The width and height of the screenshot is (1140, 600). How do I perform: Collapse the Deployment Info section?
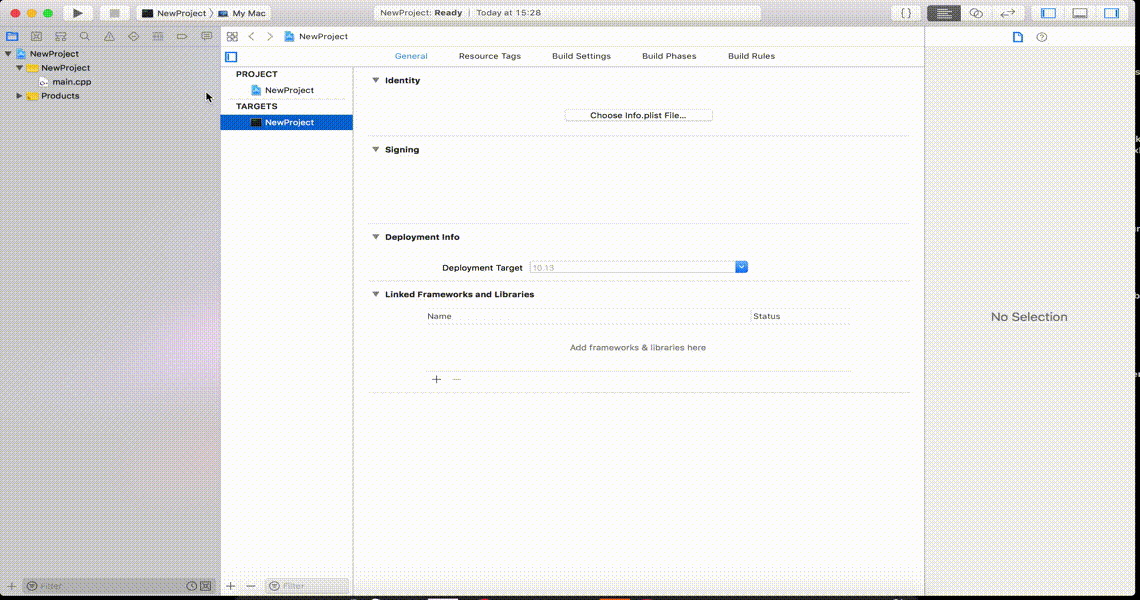coord(376,236)
